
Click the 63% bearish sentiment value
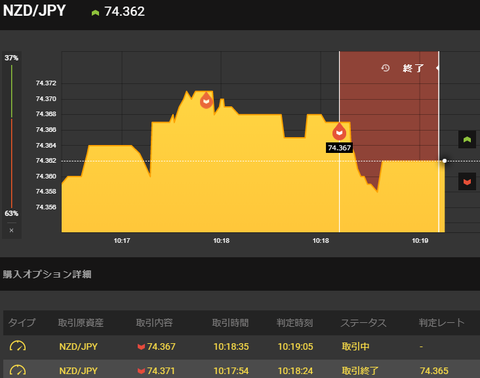[x=11, y=213]
